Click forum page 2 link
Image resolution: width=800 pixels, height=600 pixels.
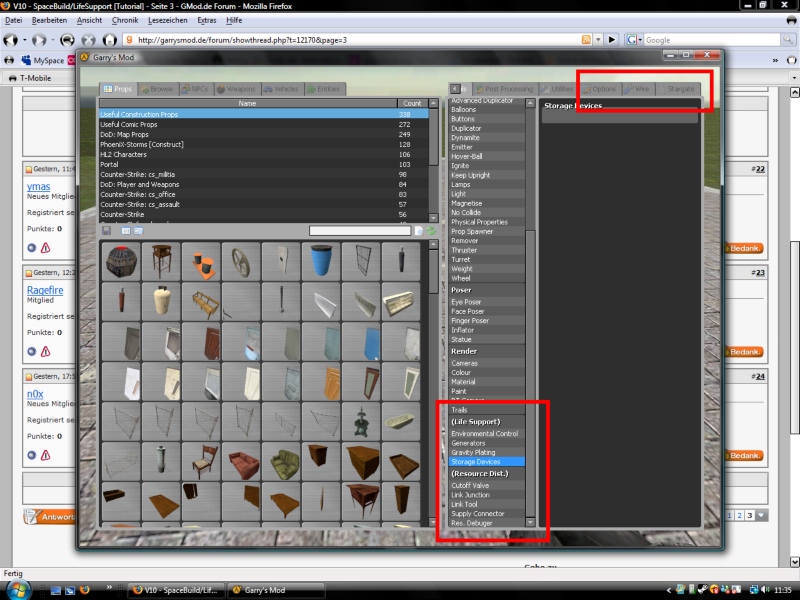739,515
